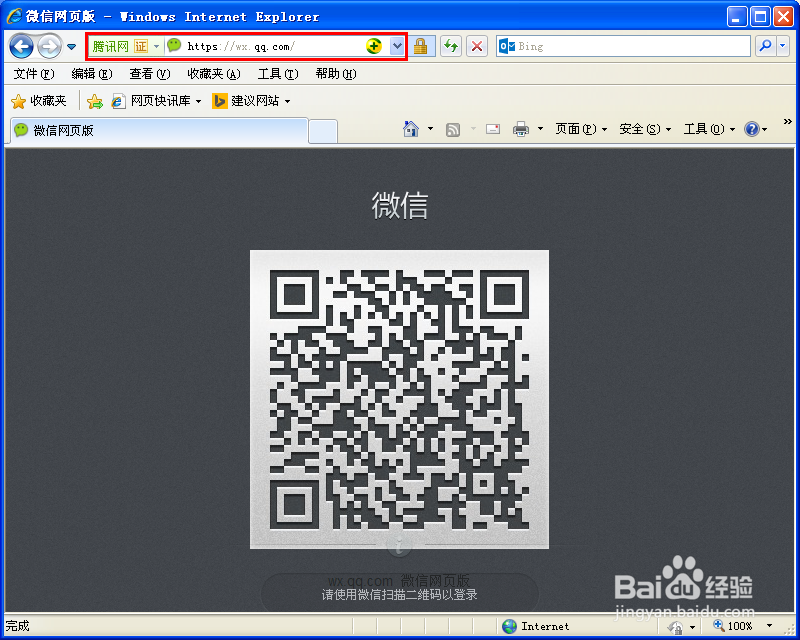Expand the dropdown beside the 证 badge
800x640 pixels.
(x=157, y=46)
